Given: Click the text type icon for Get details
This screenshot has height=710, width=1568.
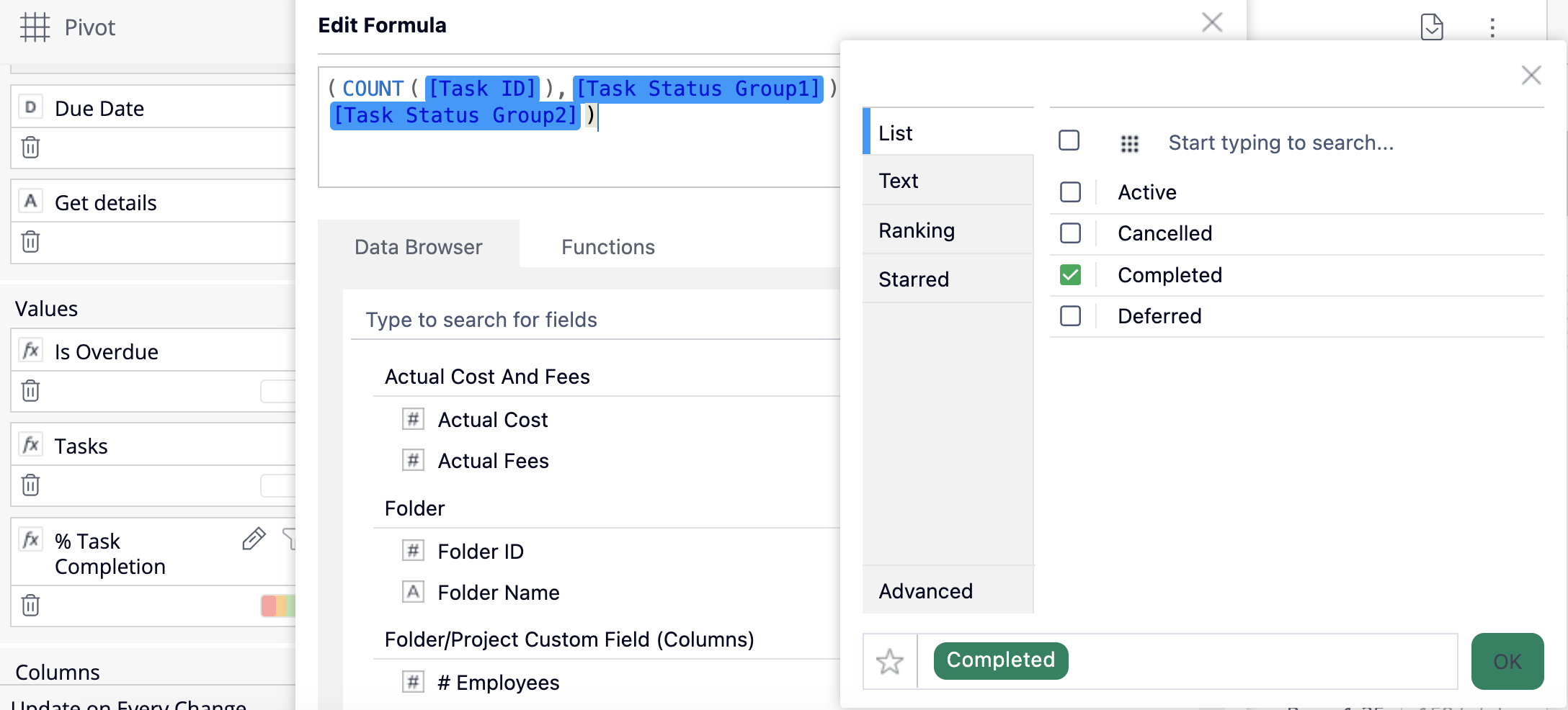Looking at the screenshot, I should (30, 202).
